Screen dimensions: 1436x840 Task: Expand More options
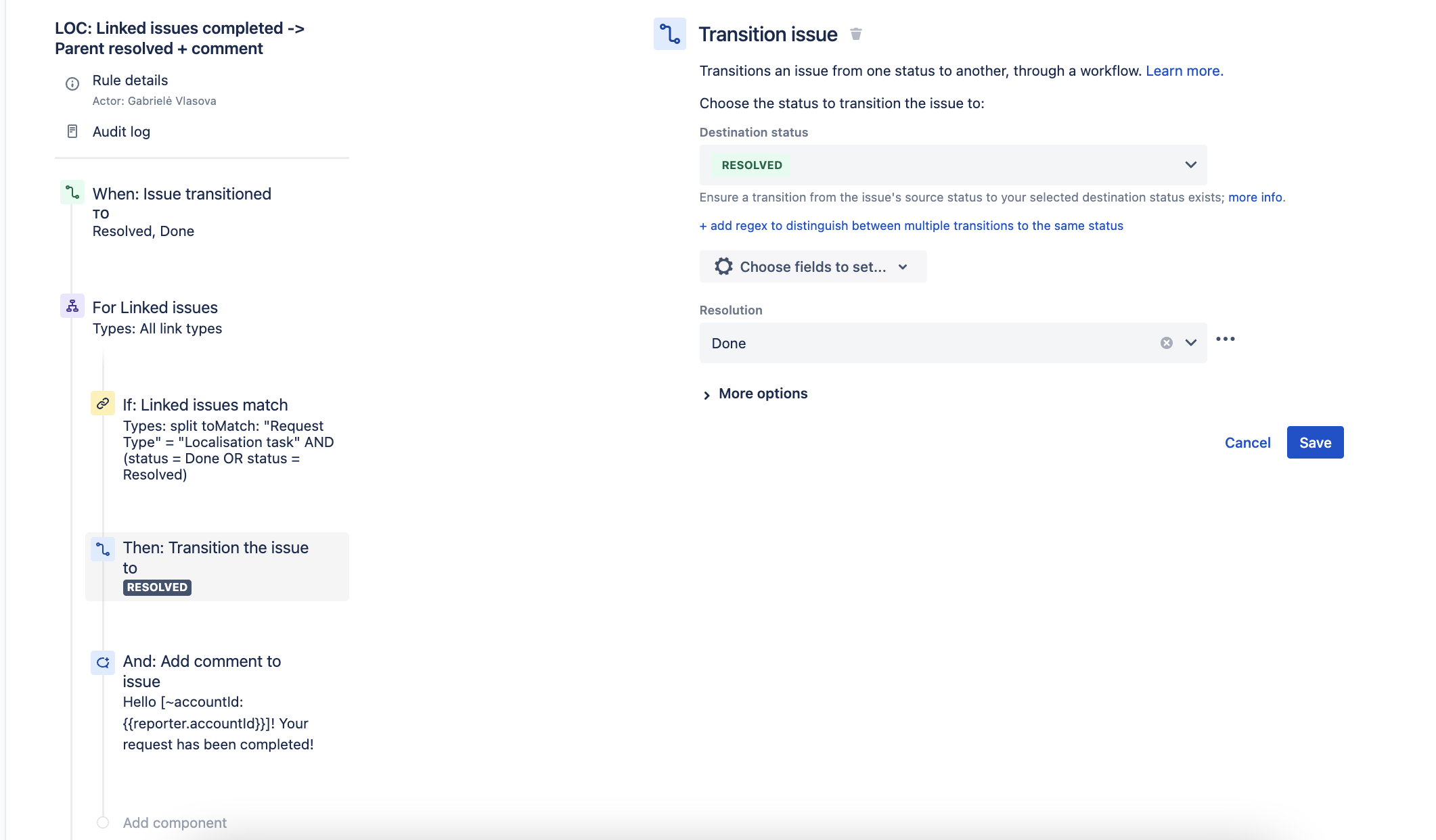click(755, 394)
